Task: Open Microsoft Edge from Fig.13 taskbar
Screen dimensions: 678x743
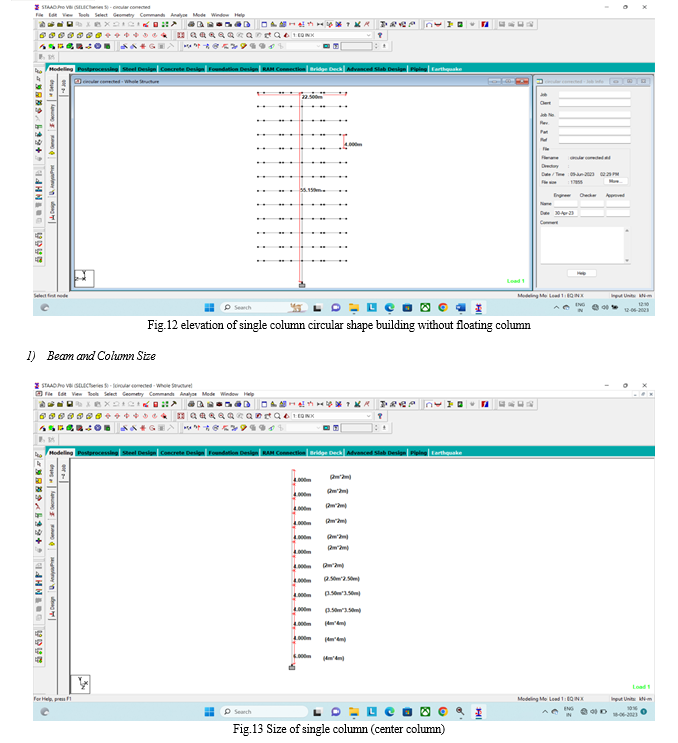Action: 389,712
